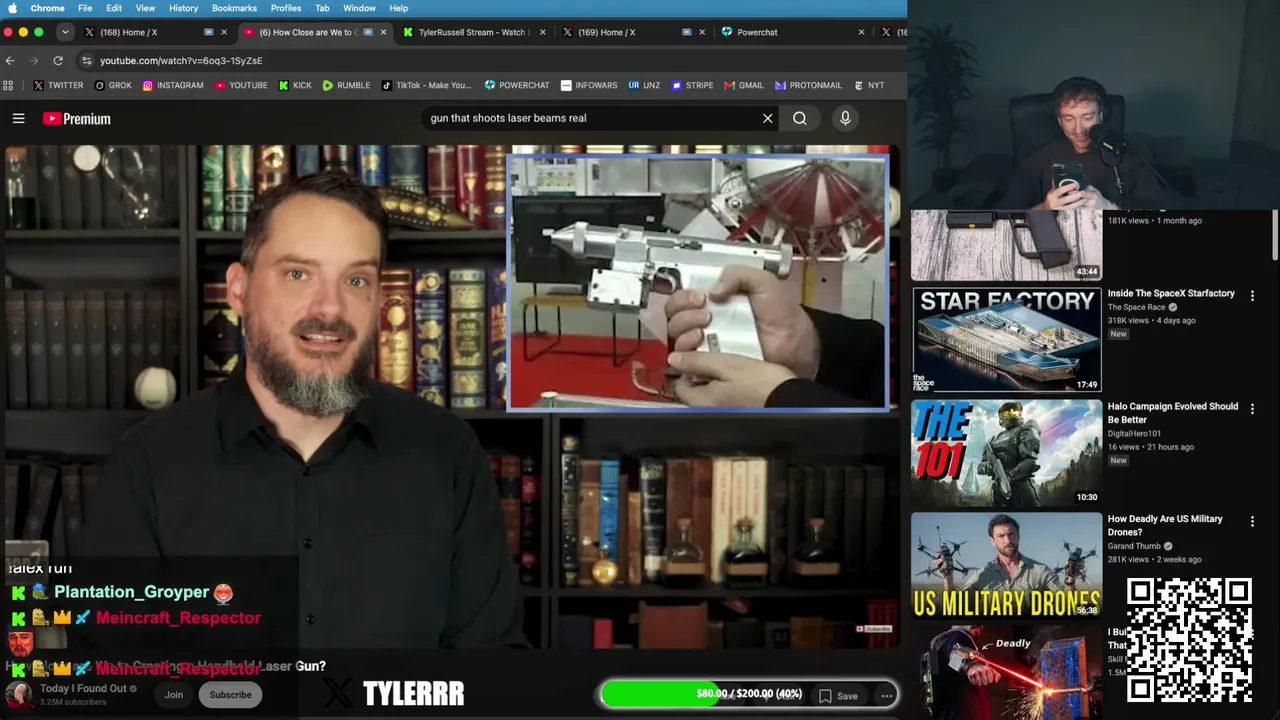1280x720 pixels.
Task: Play the US MILITARY DRONES thumbnail
Action: click(x=1006, y=566)
